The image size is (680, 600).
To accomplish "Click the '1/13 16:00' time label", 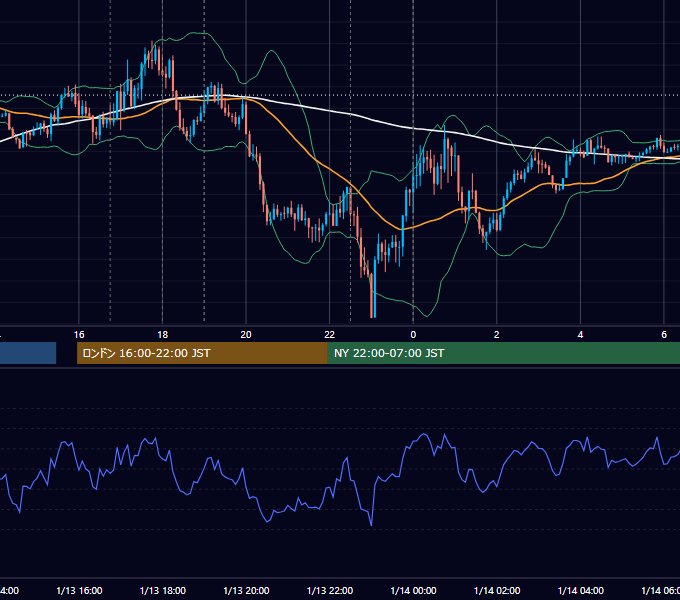I will 79,590.
